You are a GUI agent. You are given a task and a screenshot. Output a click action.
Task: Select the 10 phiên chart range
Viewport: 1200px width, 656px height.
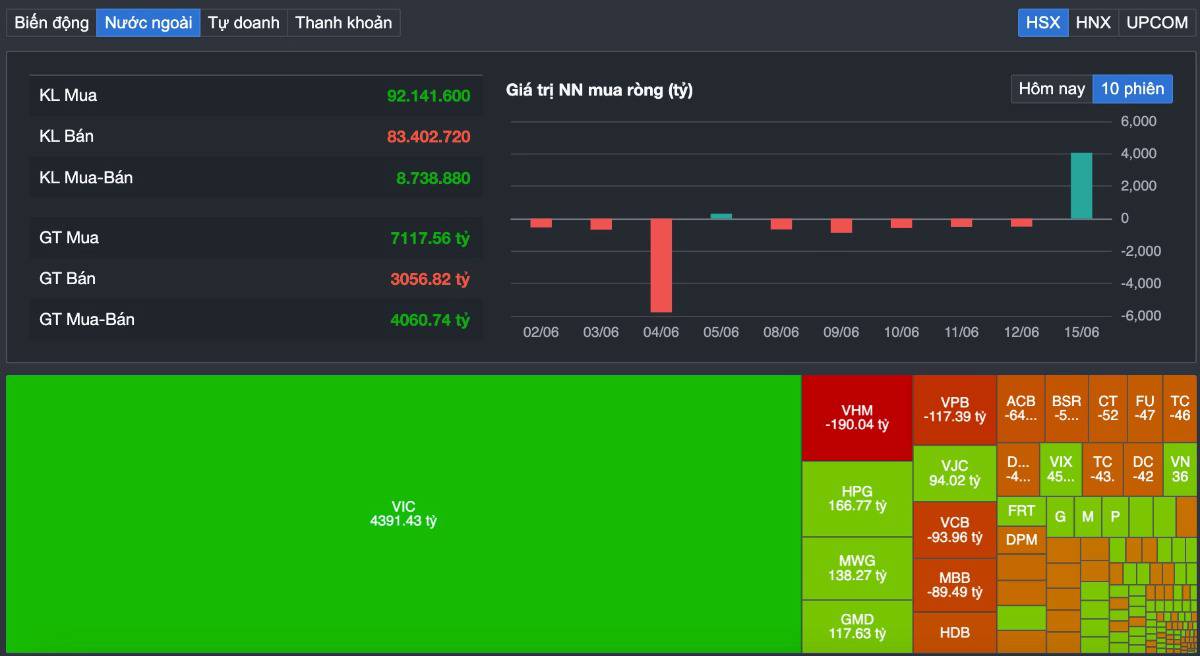[x=1133, y=89]
